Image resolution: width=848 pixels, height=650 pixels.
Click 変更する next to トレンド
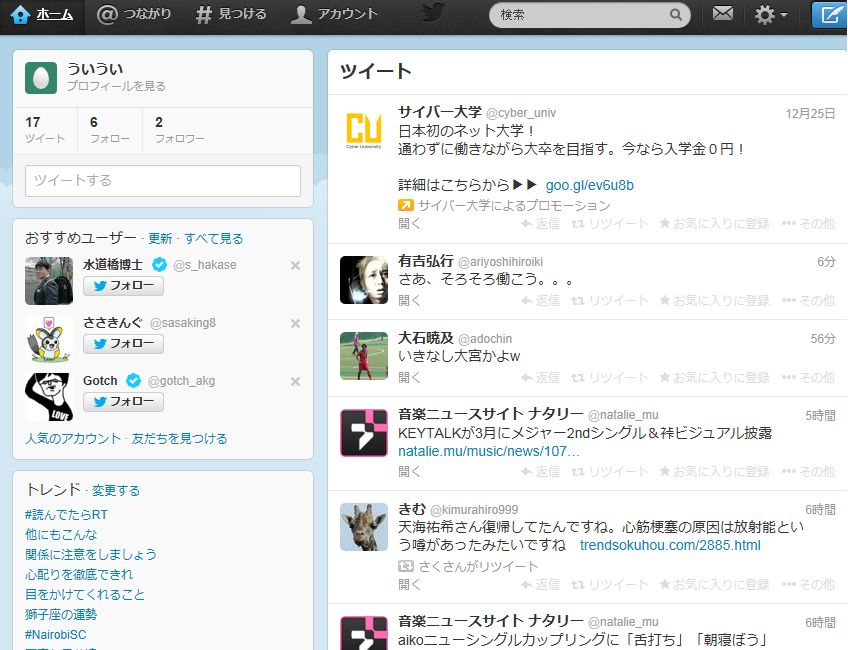click(x=116, y=490)
